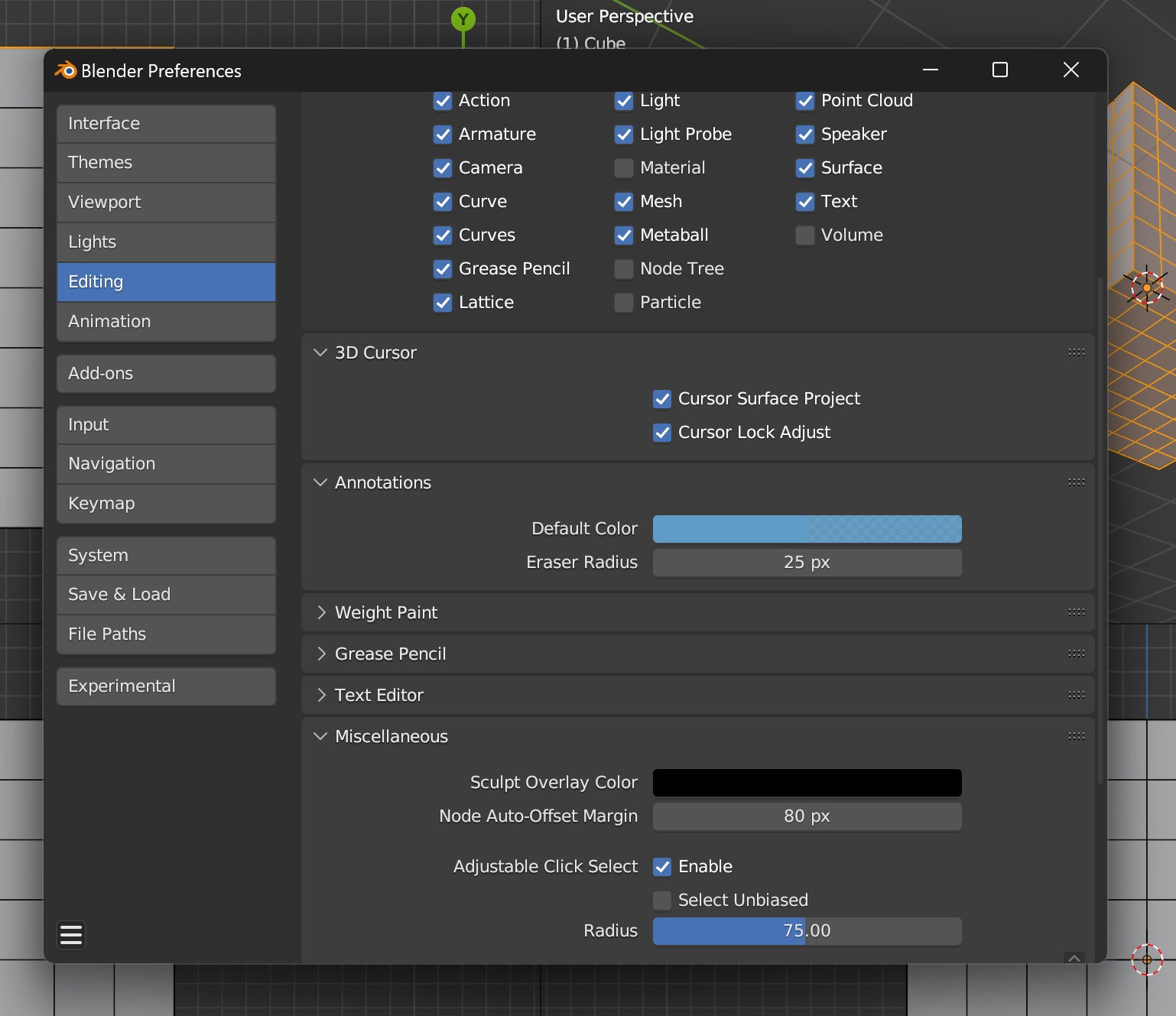Open the Add-ons preferences section
The width and height of the screenshot is (1176, 1016).
click(166, 374)
